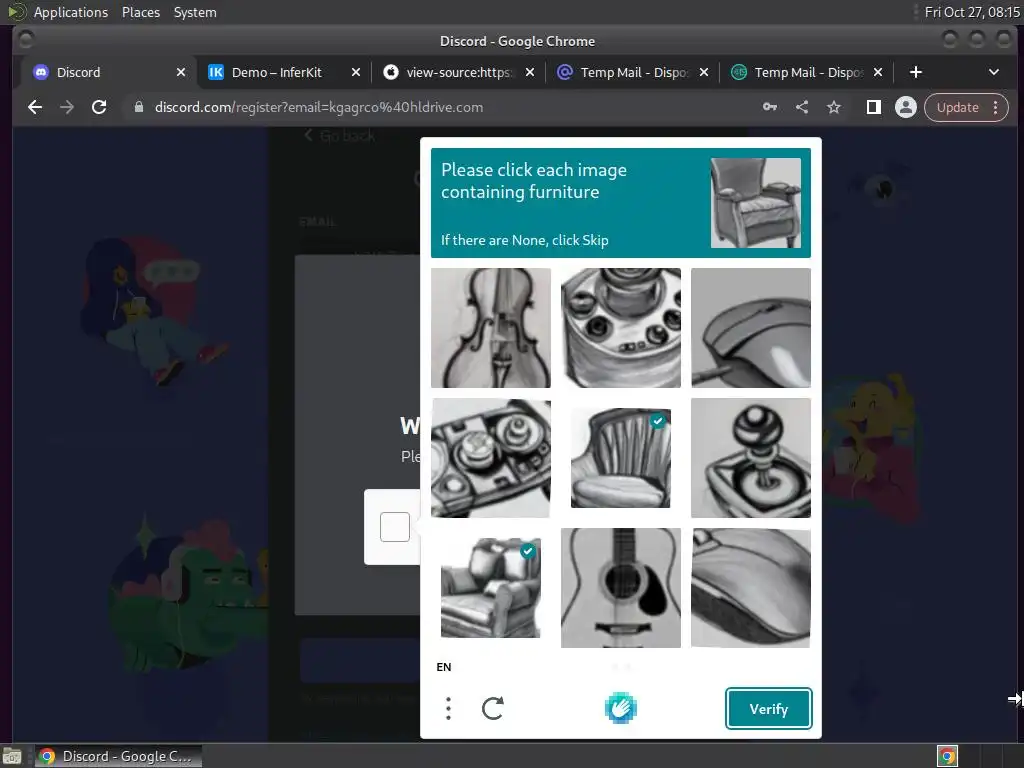
Task: Switch to the second Temp Mail tab
Action: pos(808,72)
